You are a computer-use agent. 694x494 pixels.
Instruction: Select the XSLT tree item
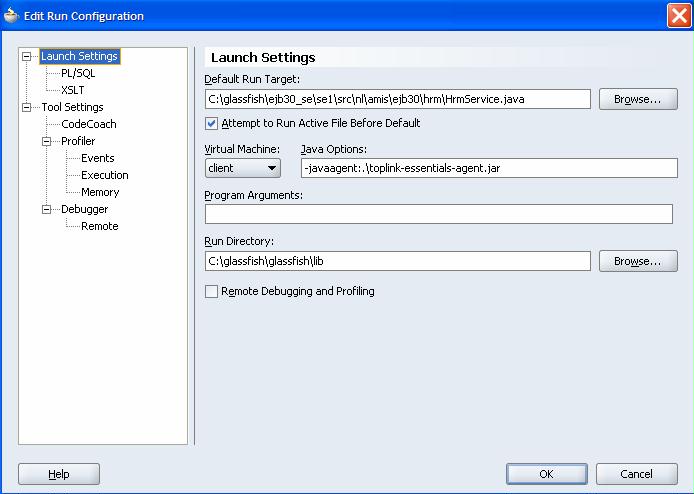click(73, 90)
